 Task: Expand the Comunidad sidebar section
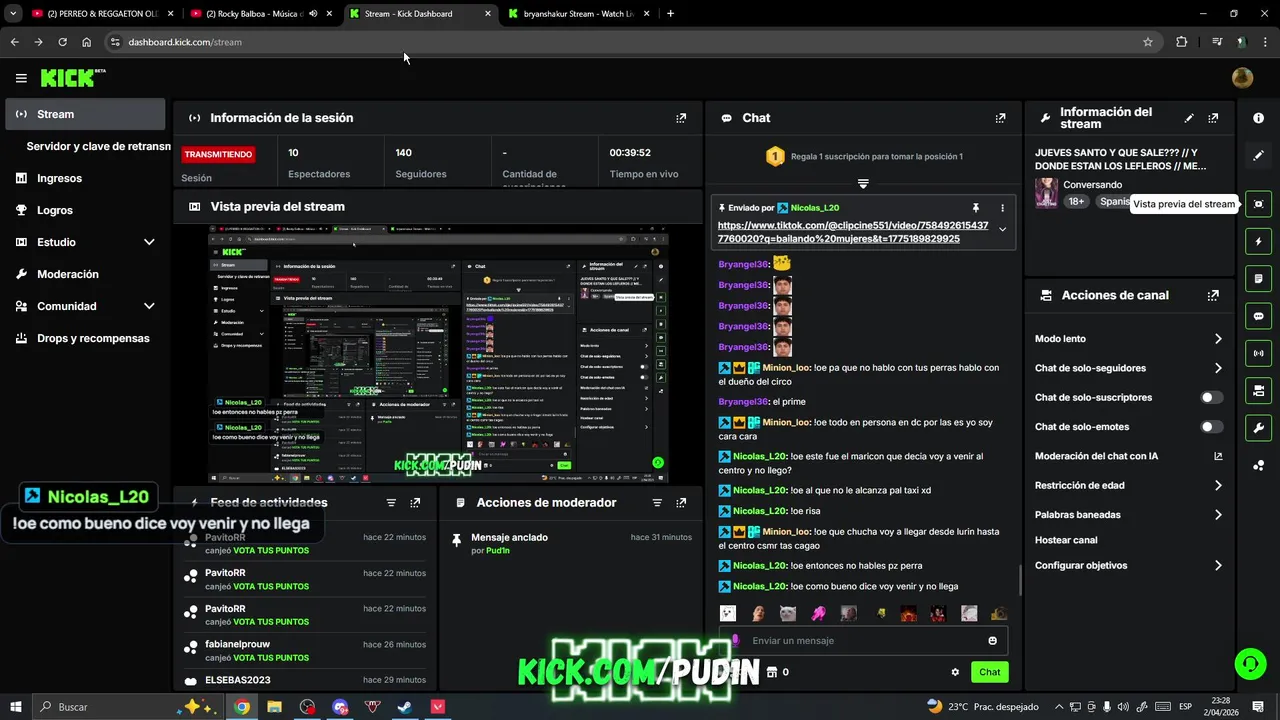tap(149, 306)
